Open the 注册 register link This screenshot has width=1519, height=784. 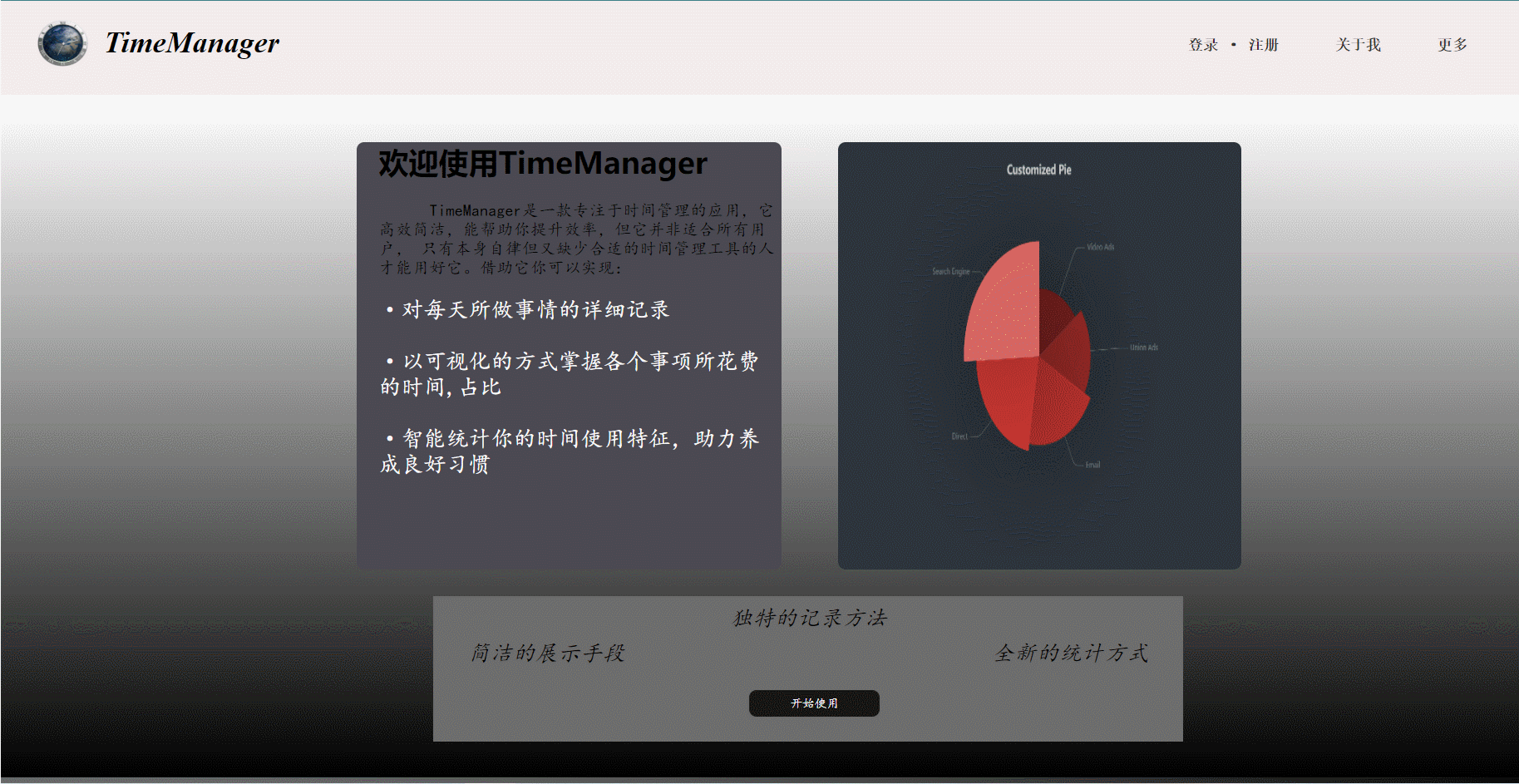(x=1263, y=45)
